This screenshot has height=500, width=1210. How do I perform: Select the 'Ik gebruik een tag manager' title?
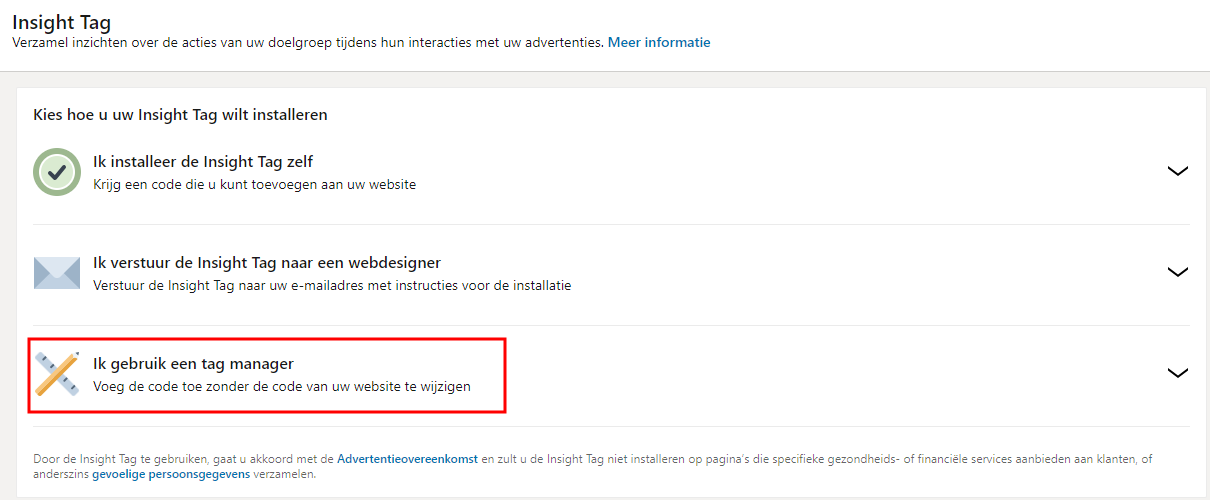[193, 364]
